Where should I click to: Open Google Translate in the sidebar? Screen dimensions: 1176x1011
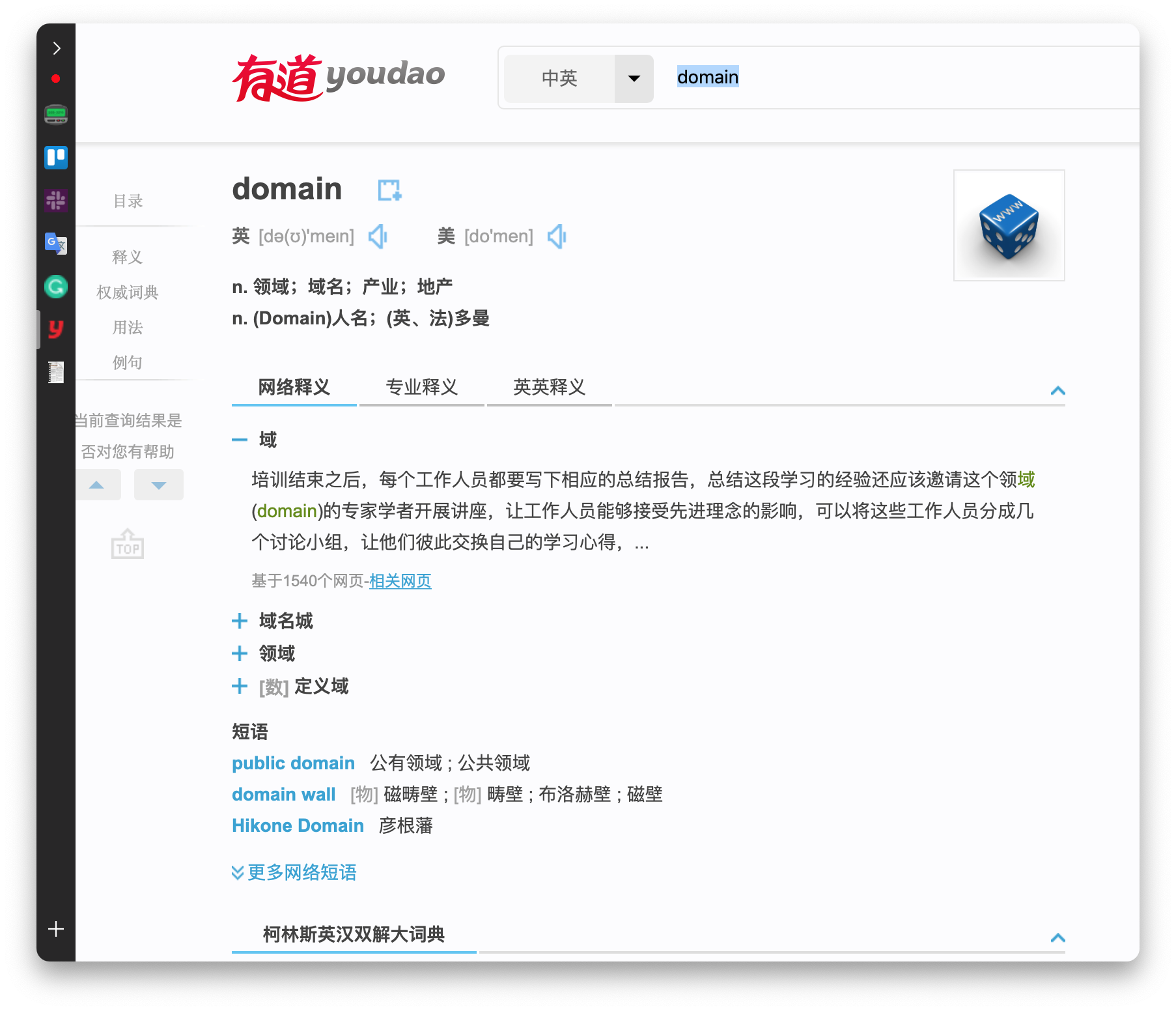(56, 244)
